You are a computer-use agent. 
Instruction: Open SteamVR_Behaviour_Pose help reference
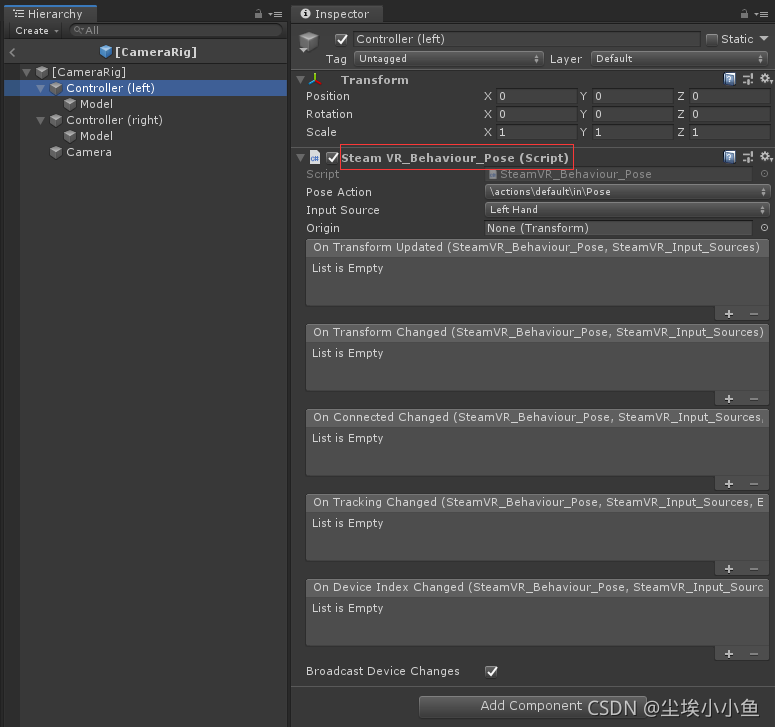(x=729, y=157)
